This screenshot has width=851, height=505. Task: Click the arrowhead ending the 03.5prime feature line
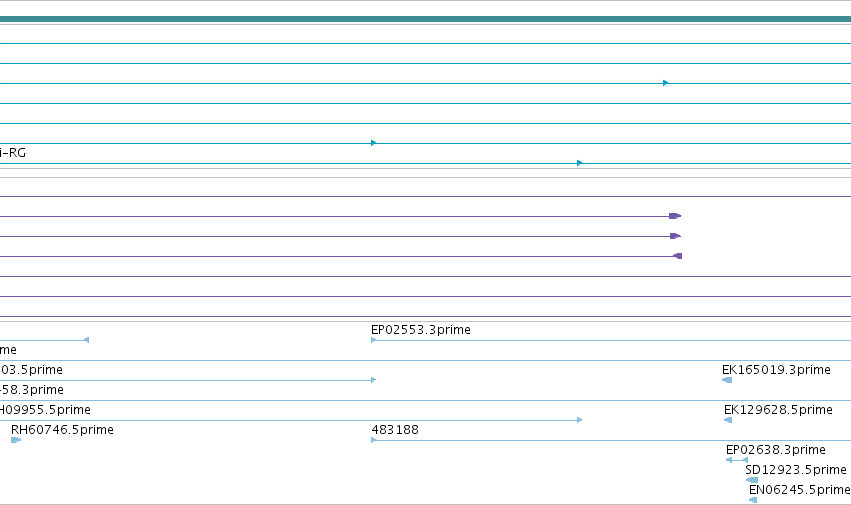[373, 380]
